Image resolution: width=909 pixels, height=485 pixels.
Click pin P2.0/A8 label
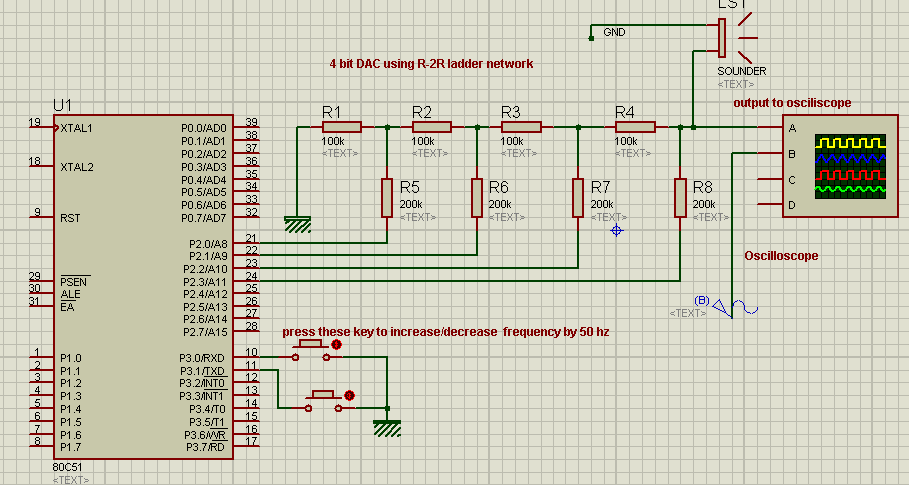(208, 244)
